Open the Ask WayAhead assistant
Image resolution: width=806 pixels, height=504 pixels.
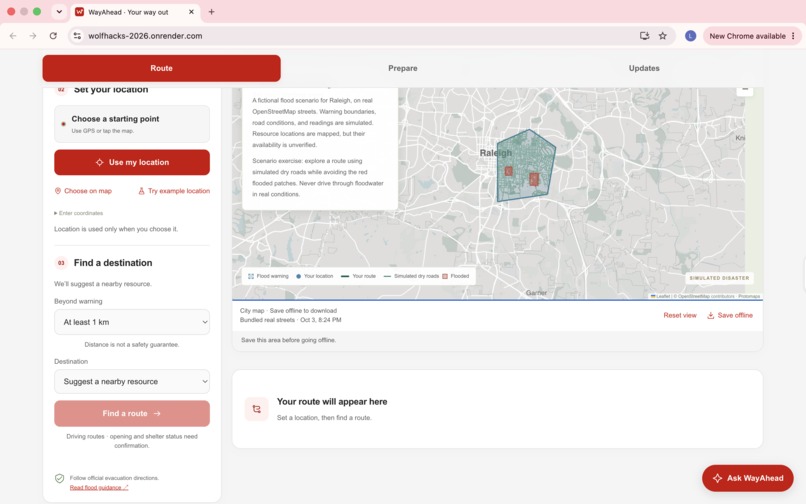pyautogui.click(x=747, y=478)
